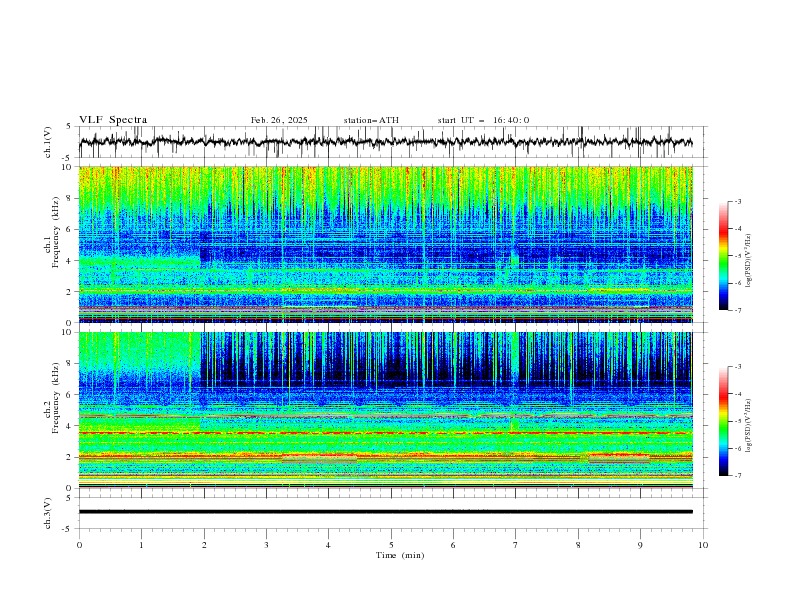
Task: Click the ch.1 PSD color scale bar
Action: tap(724, 256)
